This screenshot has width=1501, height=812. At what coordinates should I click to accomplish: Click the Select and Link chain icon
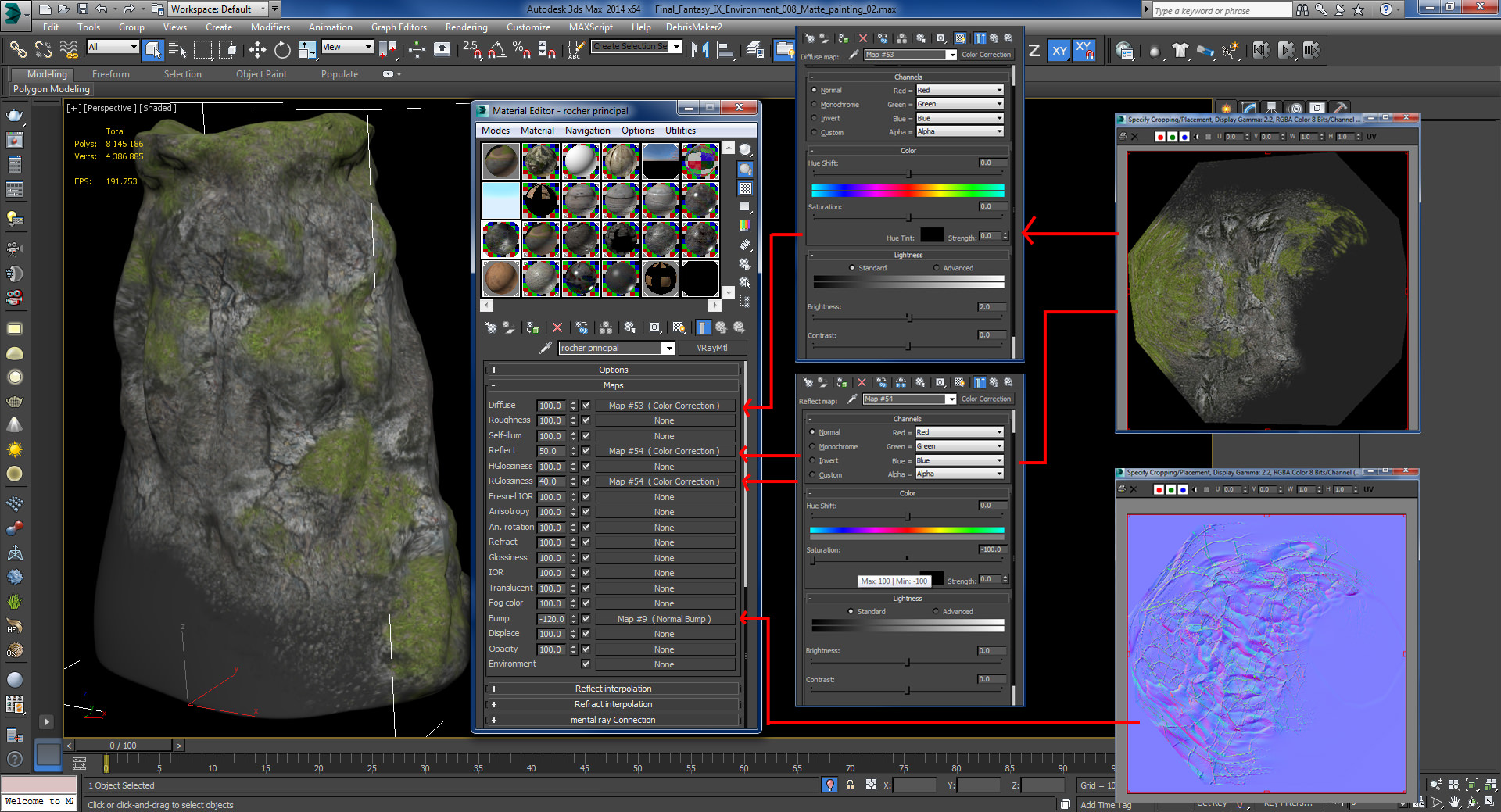(x=17, y=51)
